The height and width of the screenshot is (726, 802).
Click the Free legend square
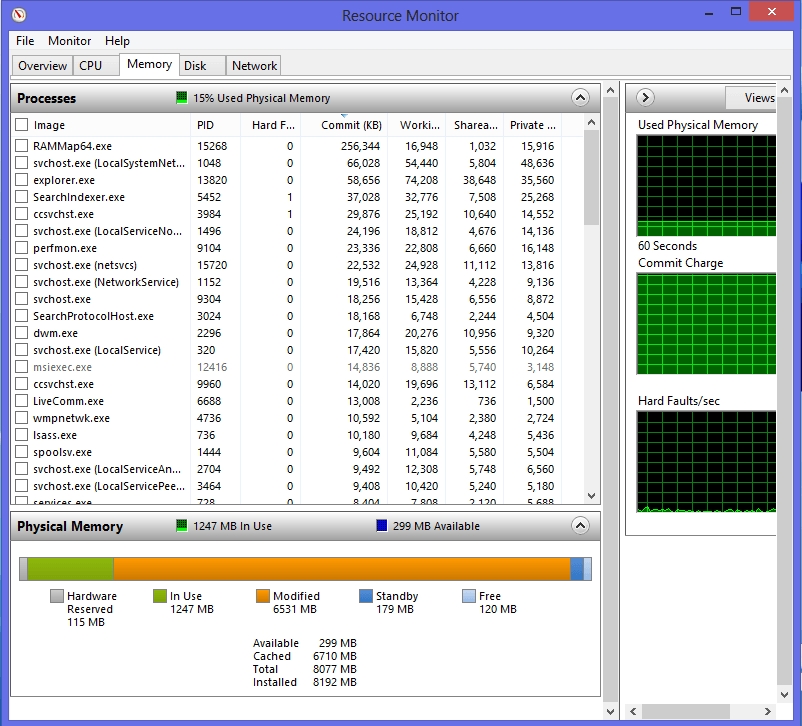469,596
